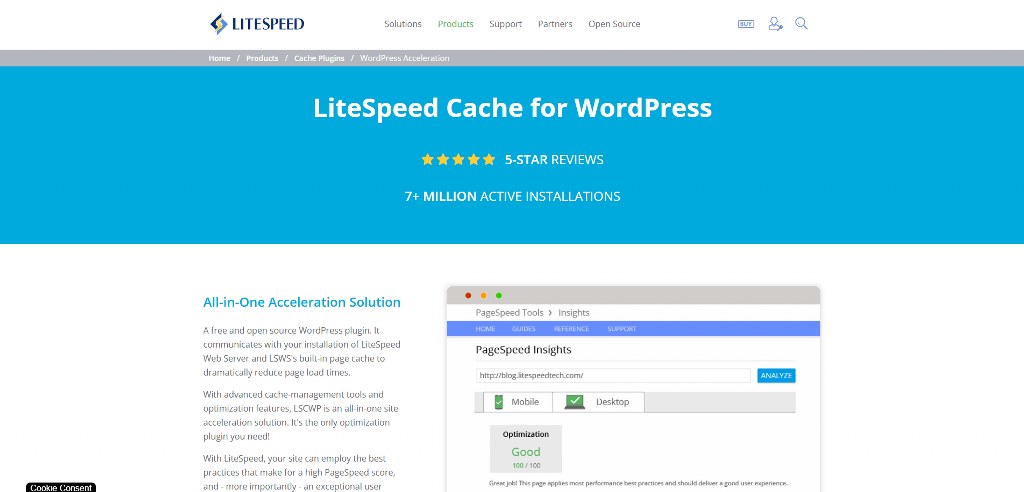Click the red window dot
The image size is (1024, 492).
[468, 296]
